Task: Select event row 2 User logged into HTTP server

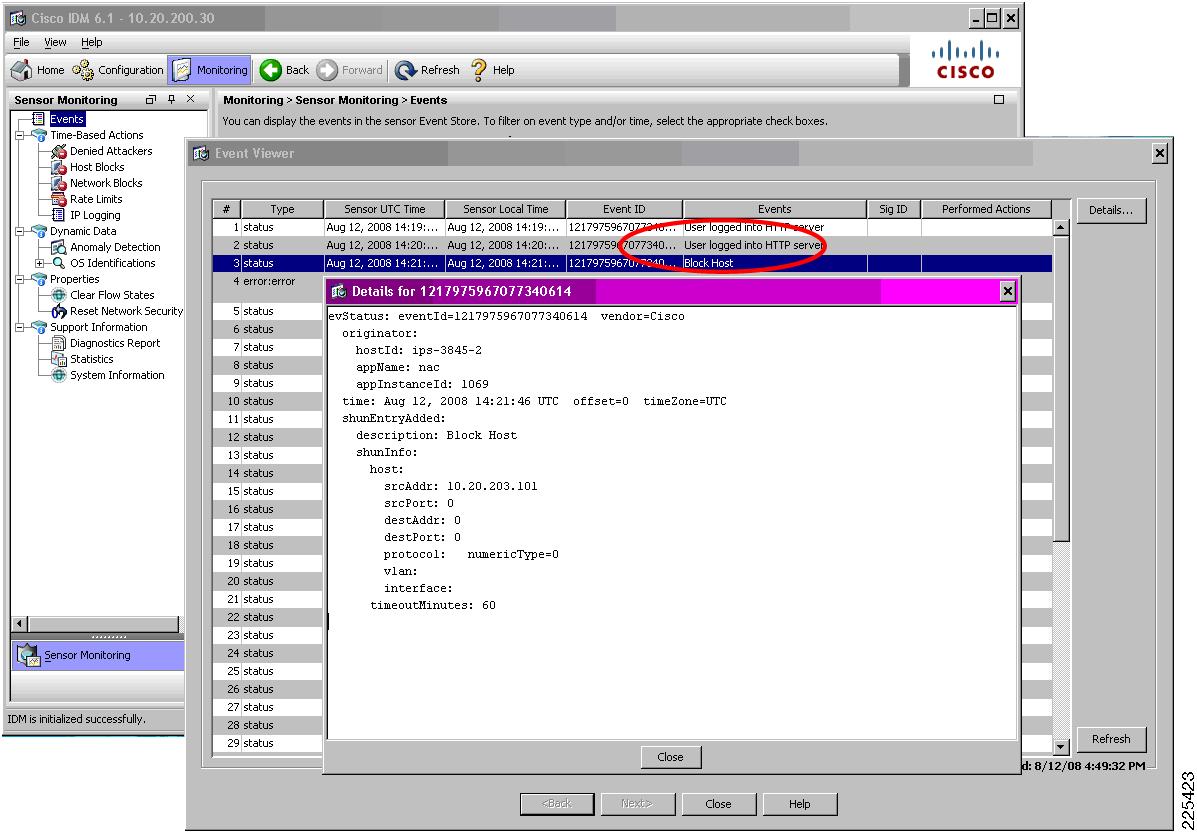Action: coord(632,245)
